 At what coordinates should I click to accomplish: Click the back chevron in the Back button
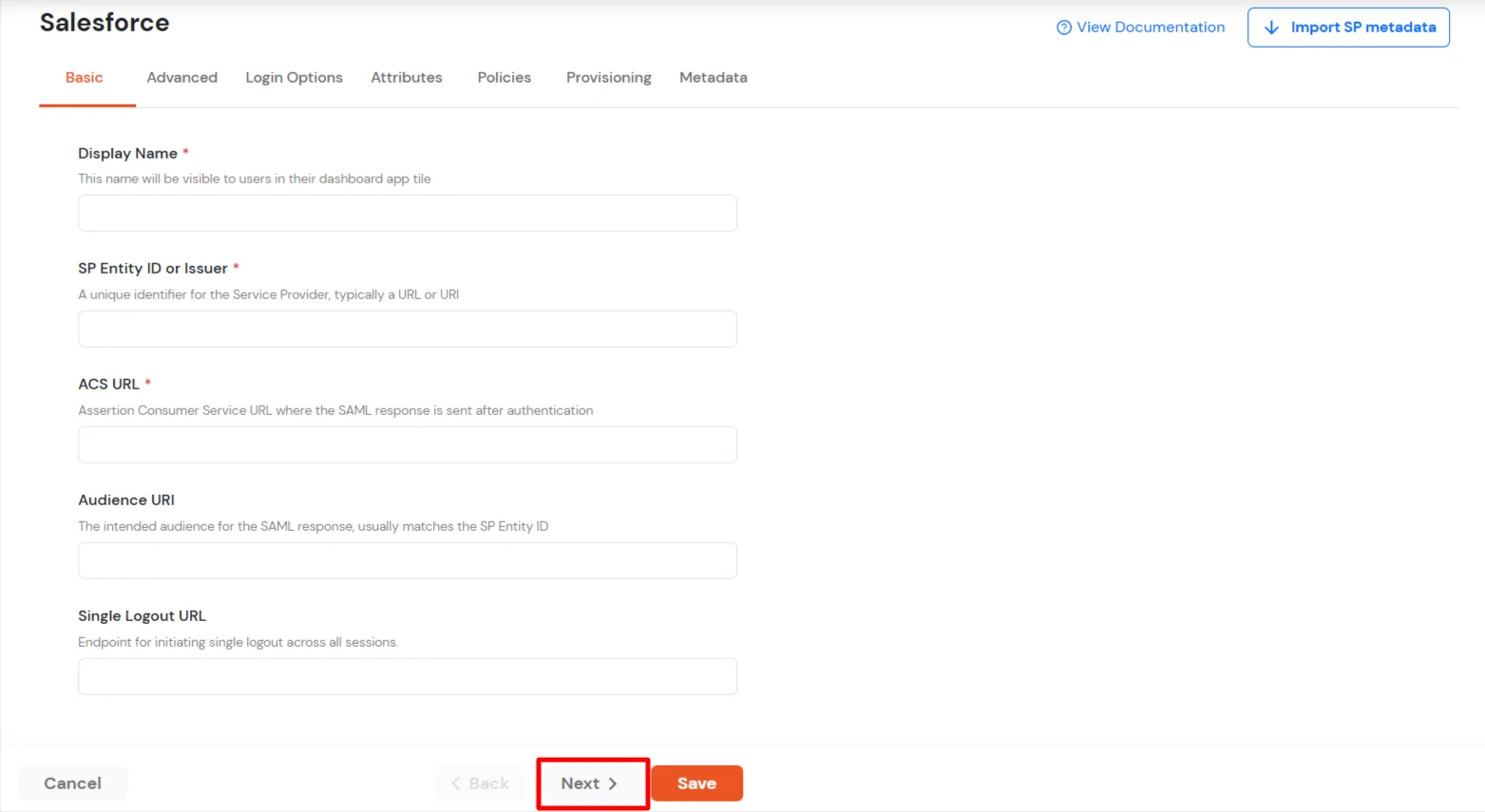pos(457,784)
